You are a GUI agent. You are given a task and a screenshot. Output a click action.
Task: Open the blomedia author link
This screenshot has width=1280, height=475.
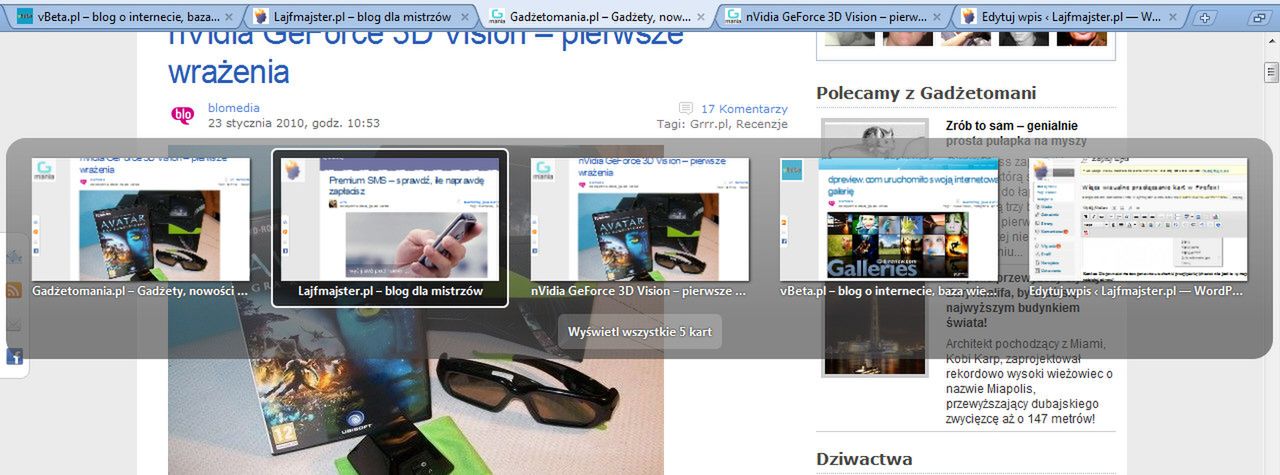(234, 108)
